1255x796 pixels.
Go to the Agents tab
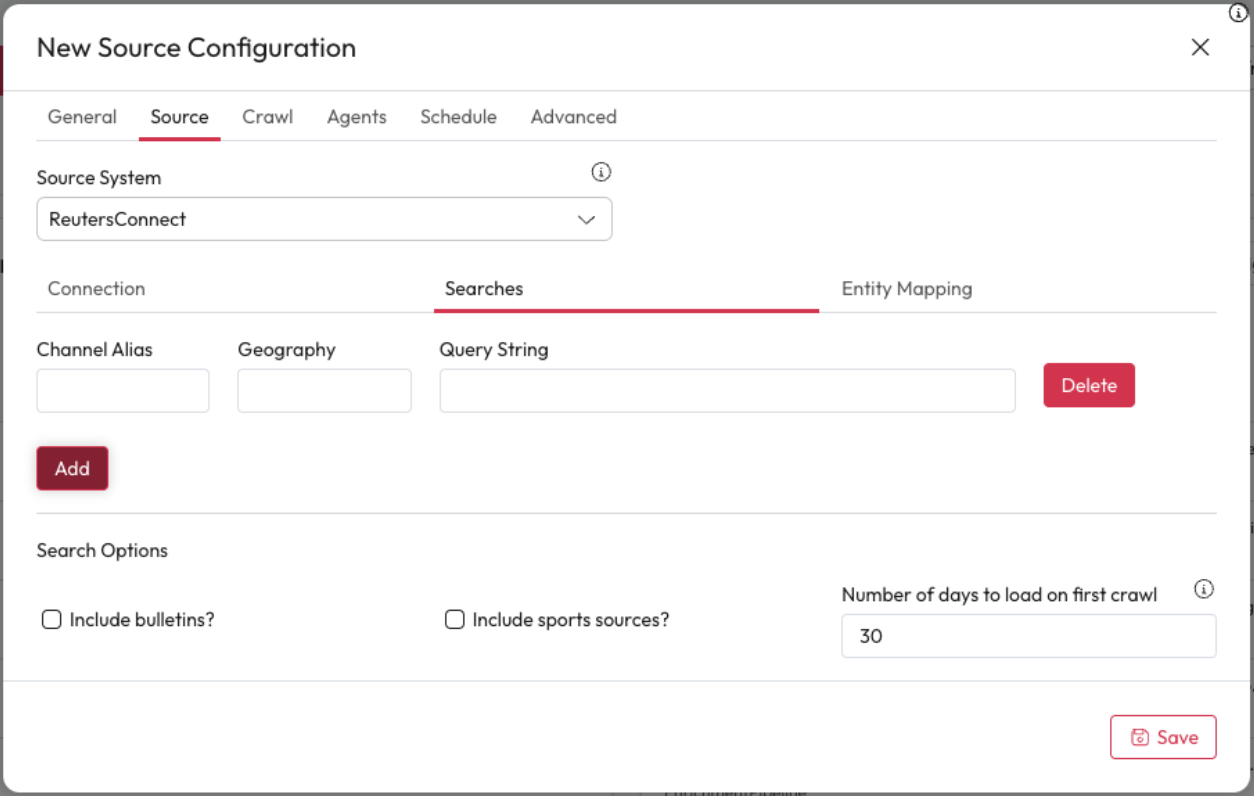356,117
